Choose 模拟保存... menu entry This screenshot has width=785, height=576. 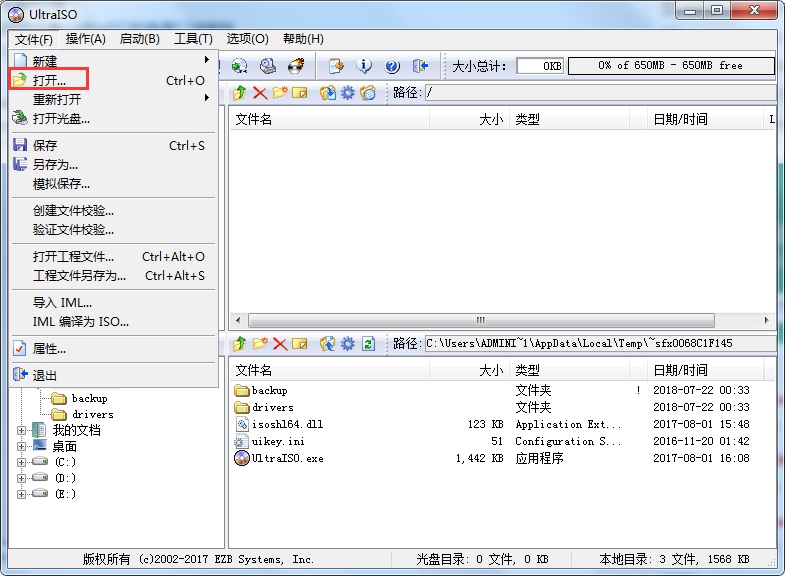click(113, 184)
